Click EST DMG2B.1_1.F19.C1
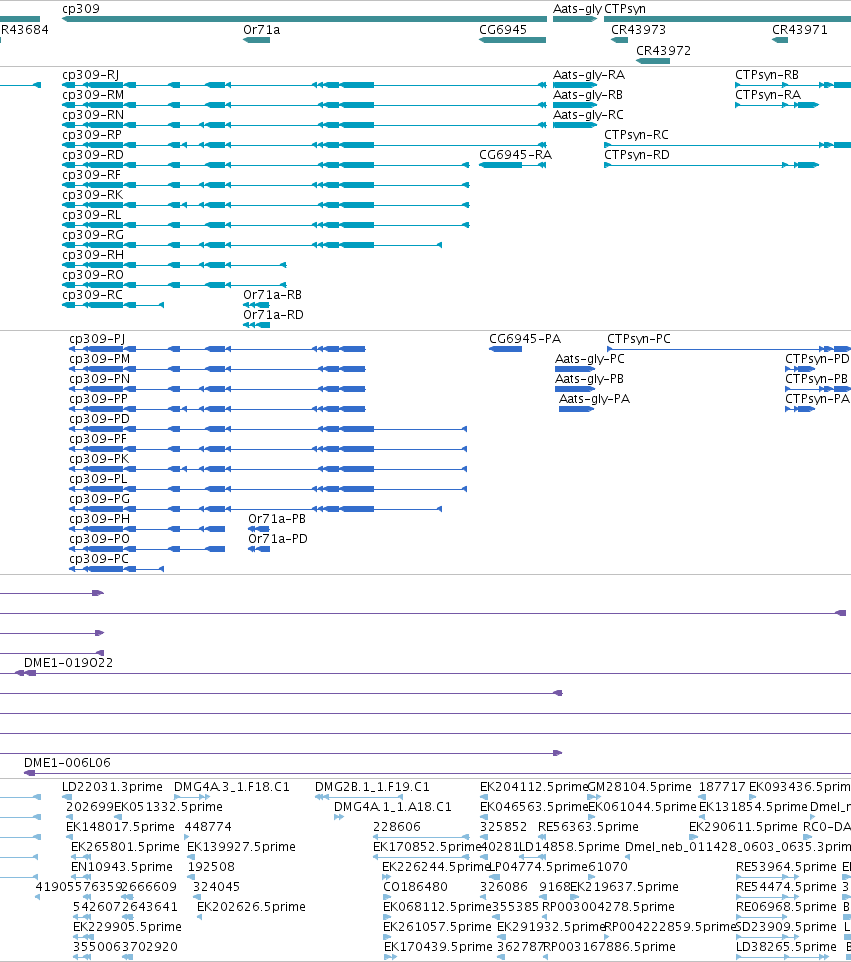 [359, 797]
